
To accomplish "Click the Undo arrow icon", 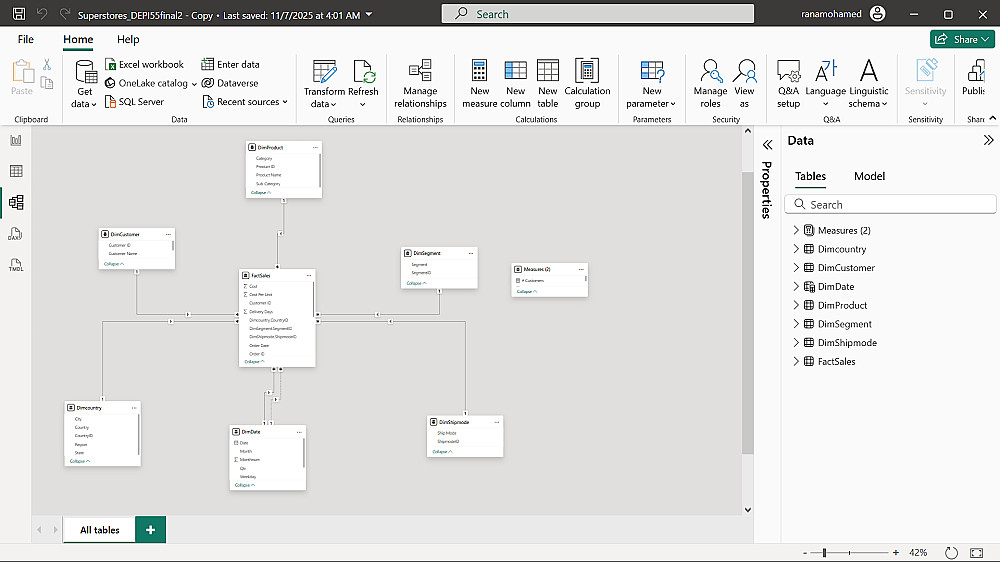I will point(42,13).
